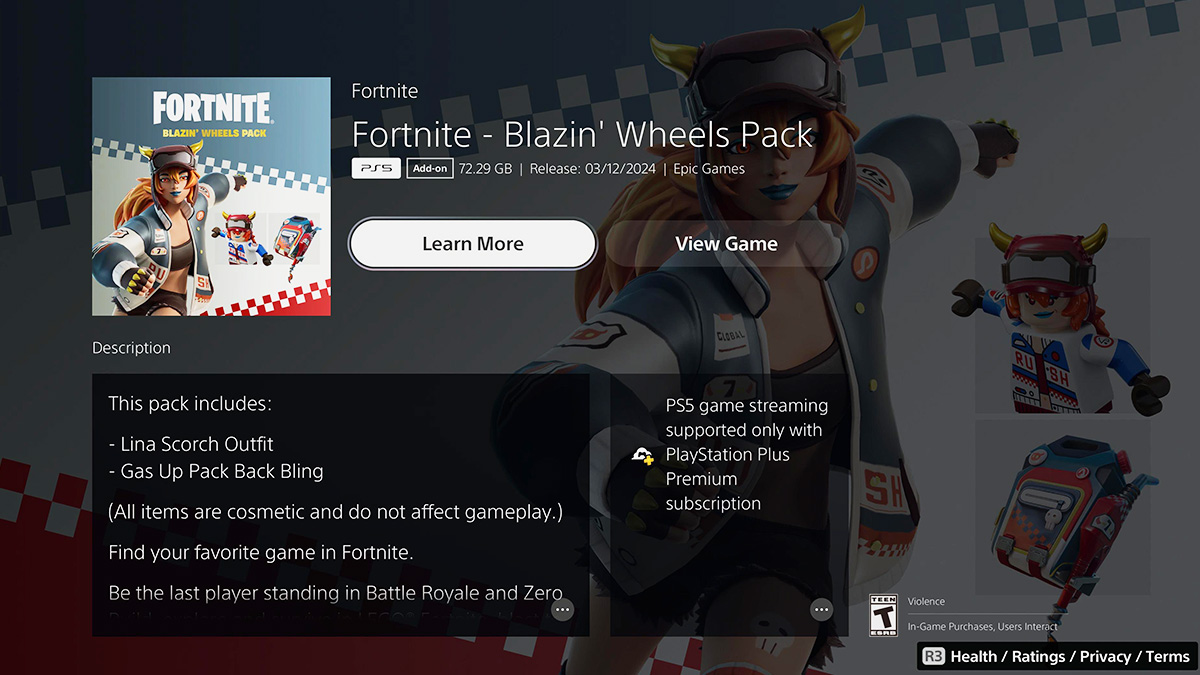Expand the description box with its ellipsis button
This screenshot has width=1200, height=675.
coord(562,609)
